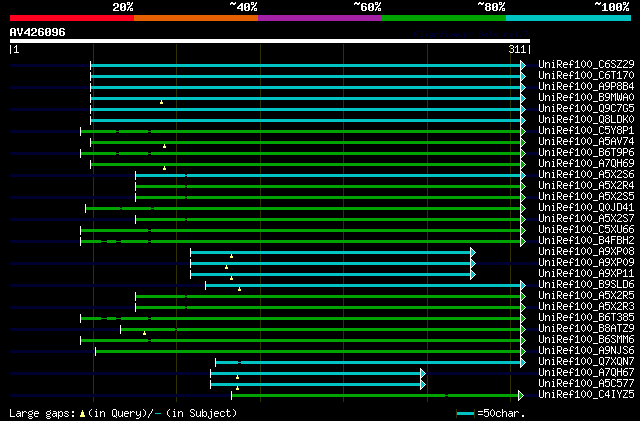Select the UniRef100_A5X2R4 label
This screenshot has height=421, width=640.
tap(586, 185)
